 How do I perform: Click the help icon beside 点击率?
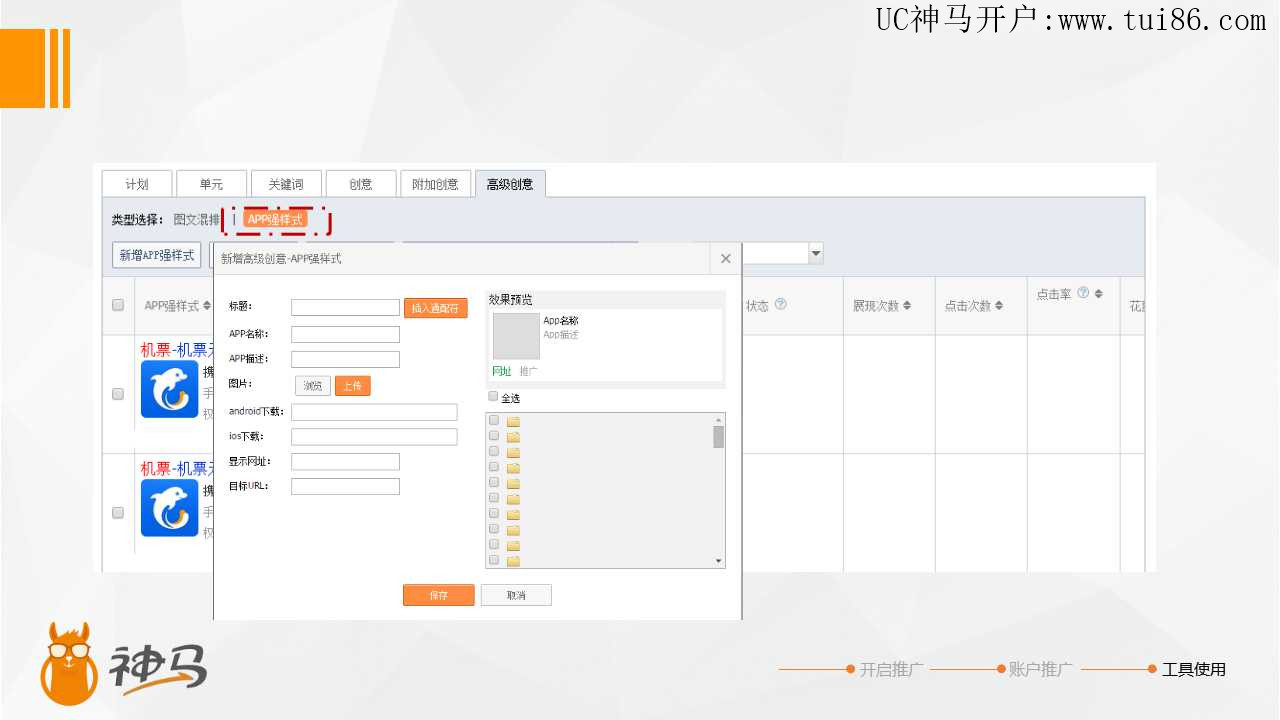[1083, 293]
